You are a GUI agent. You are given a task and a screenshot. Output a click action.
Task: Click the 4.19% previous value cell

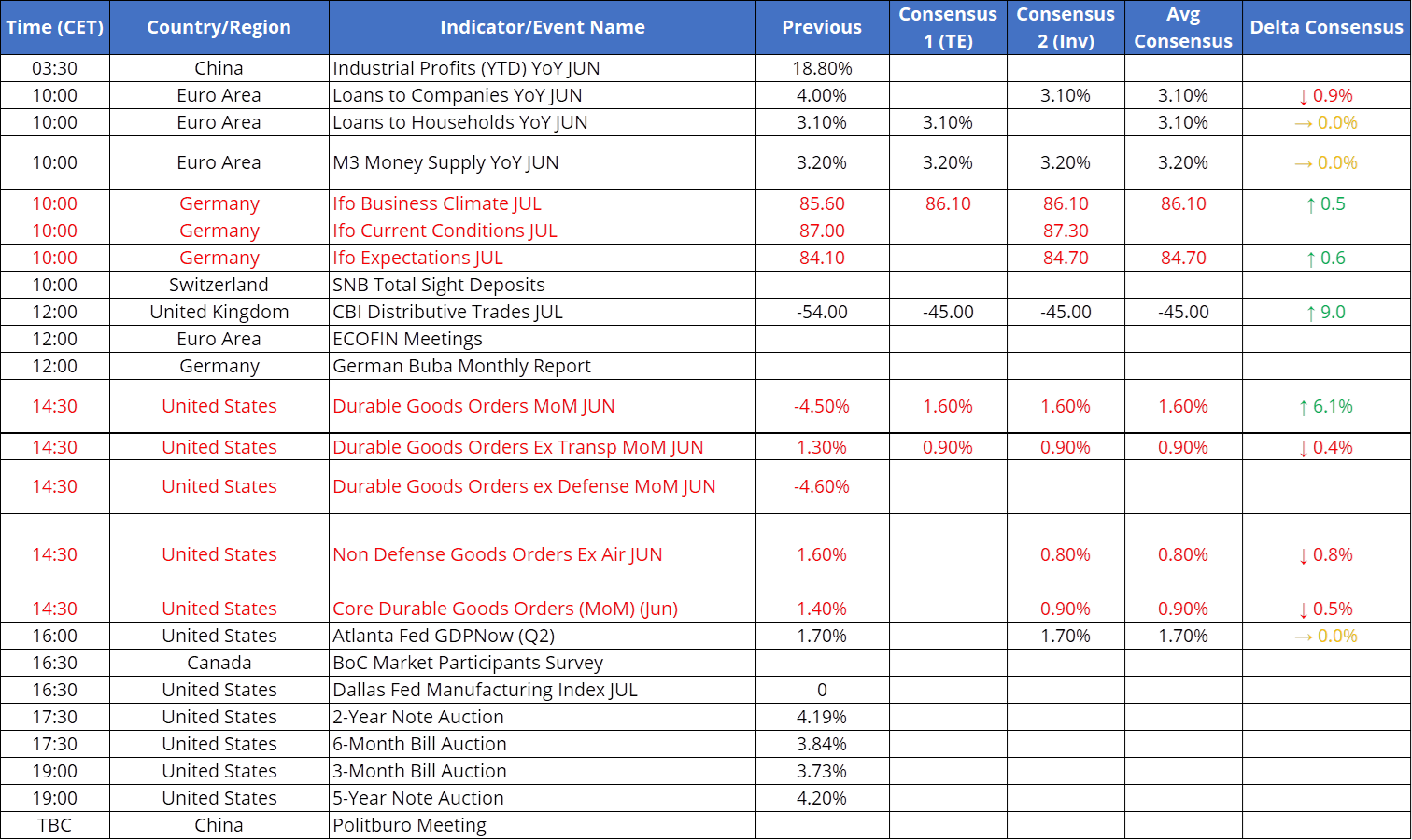[x=822, y=717]
